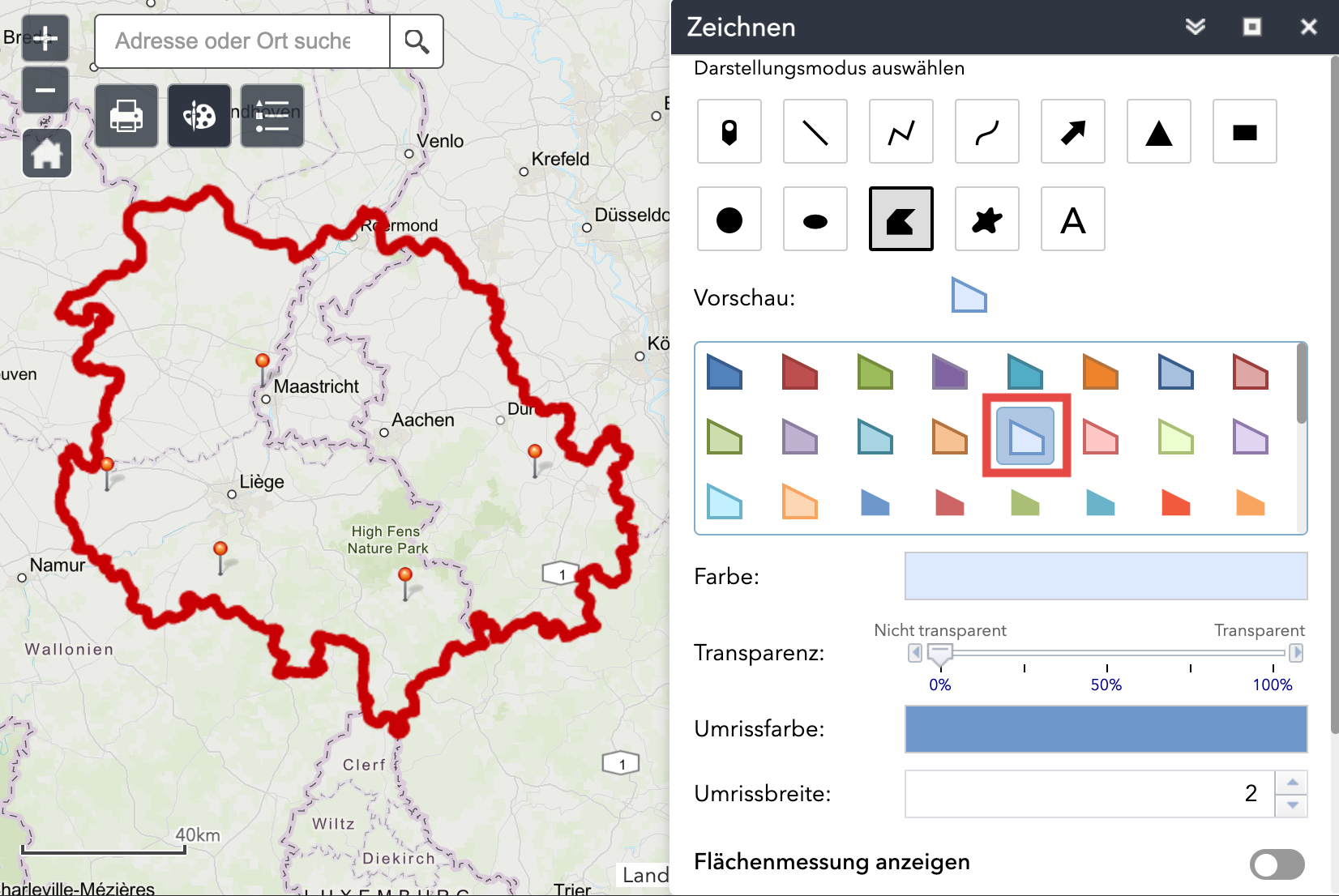Decrease Umrissbreite with down arrow
Screen dimensions: 1339x896
click(x=1292, y=805)
